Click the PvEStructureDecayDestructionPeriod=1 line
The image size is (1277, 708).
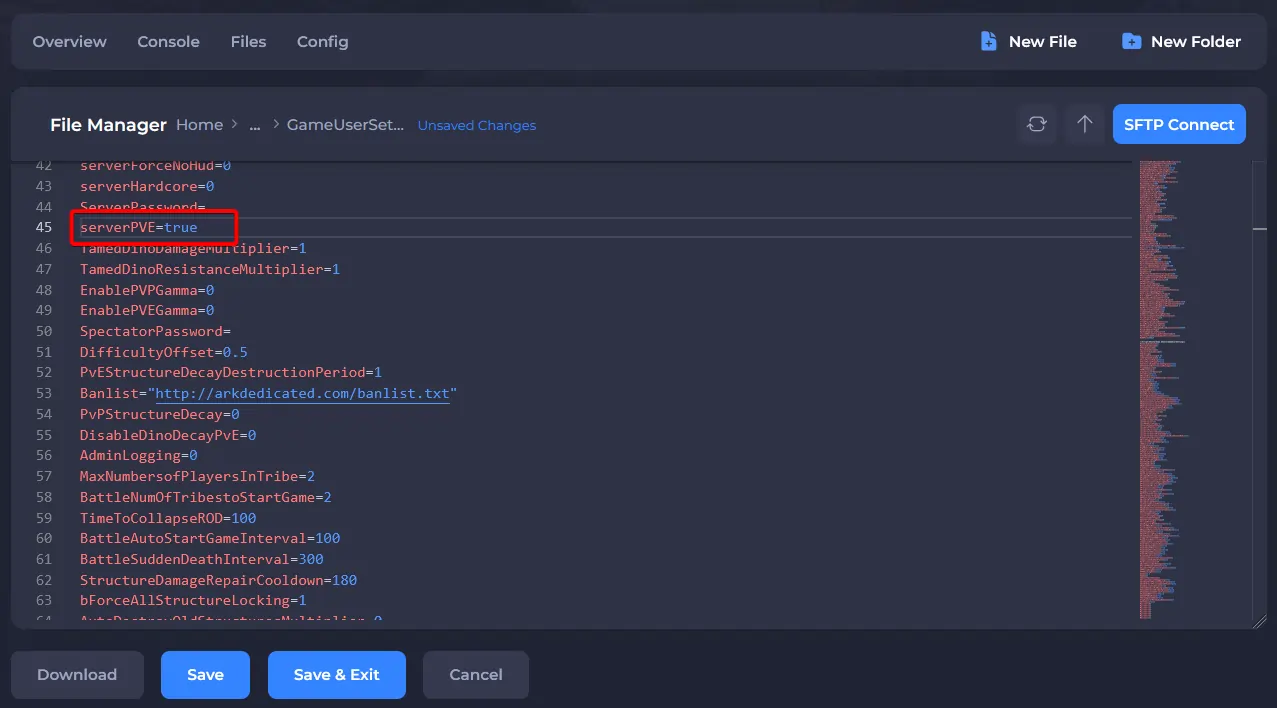click(x=231, y=372)
